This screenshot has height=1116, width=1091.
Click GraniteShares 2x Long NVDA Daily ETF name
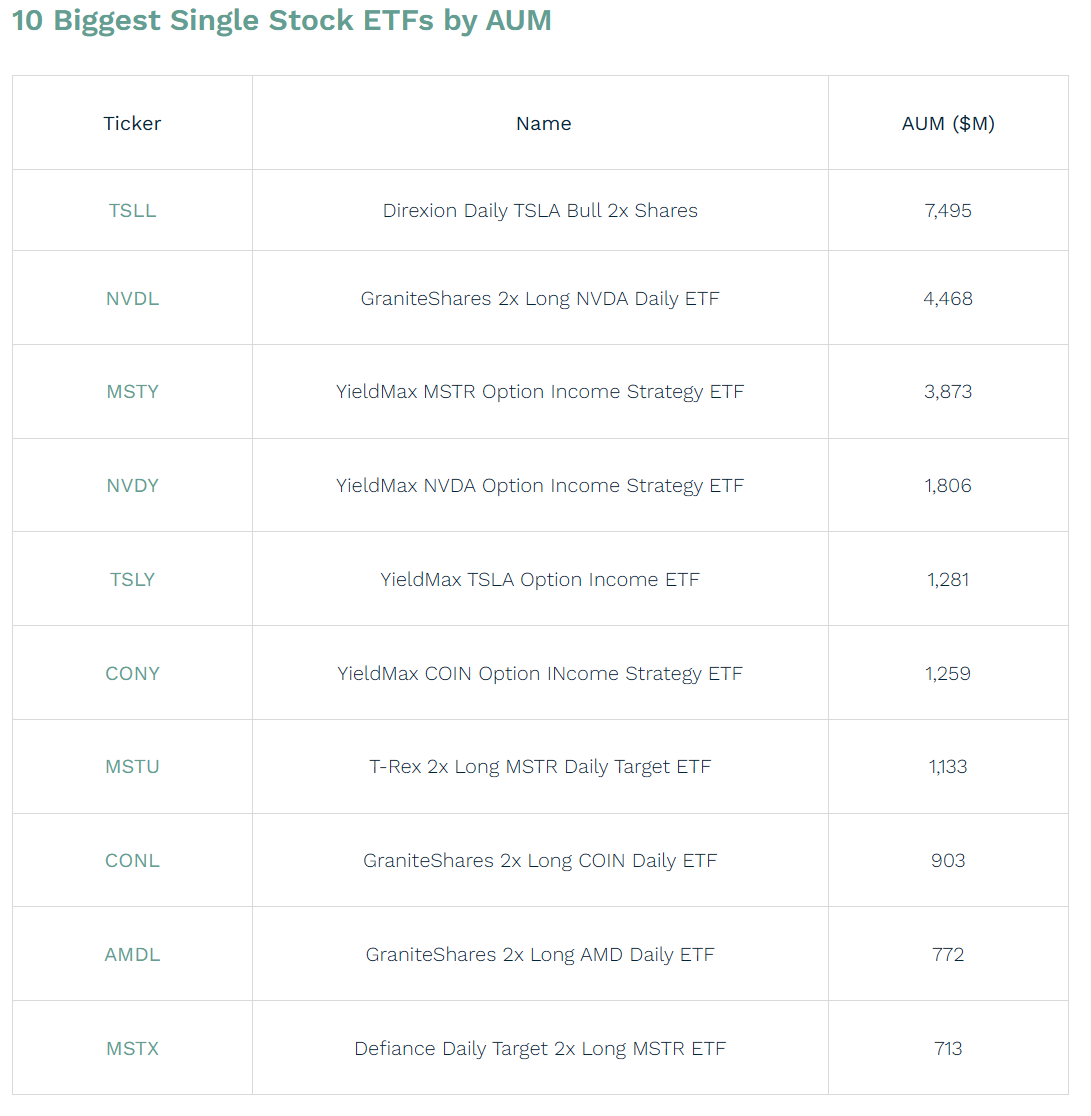pos(540,299)
